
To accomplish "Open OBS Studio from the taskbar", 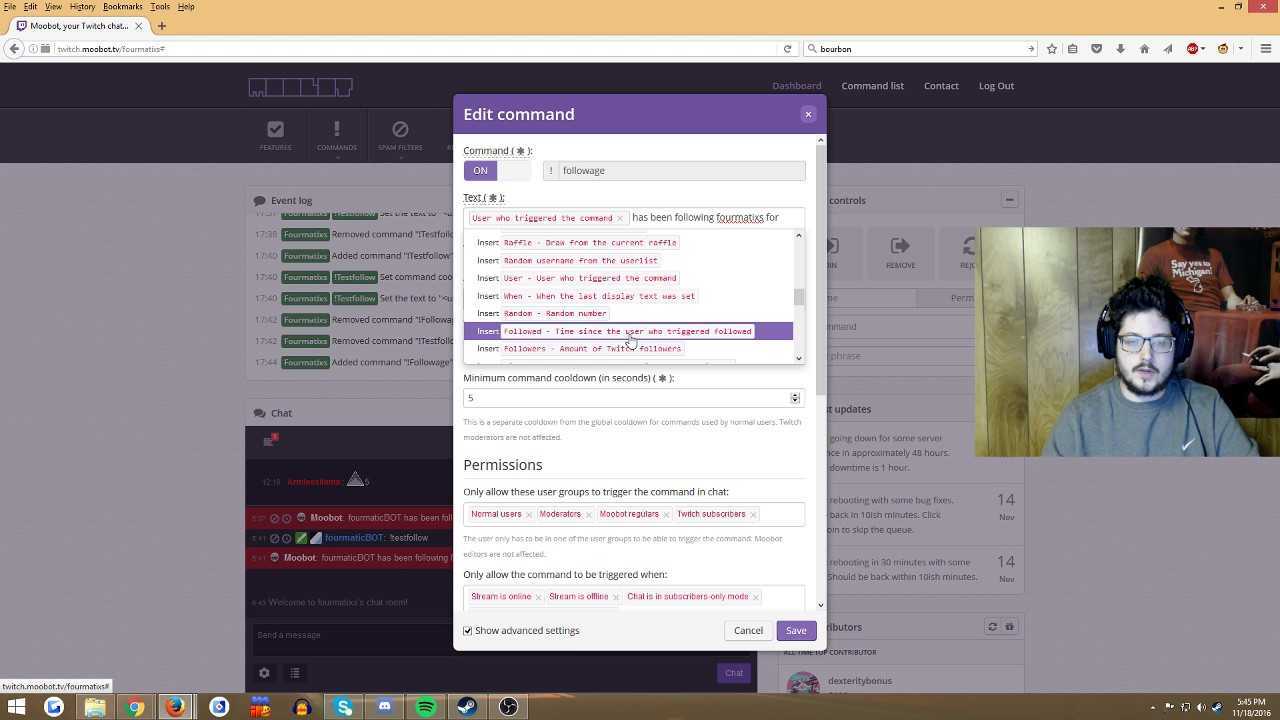I will coord(508,707).
